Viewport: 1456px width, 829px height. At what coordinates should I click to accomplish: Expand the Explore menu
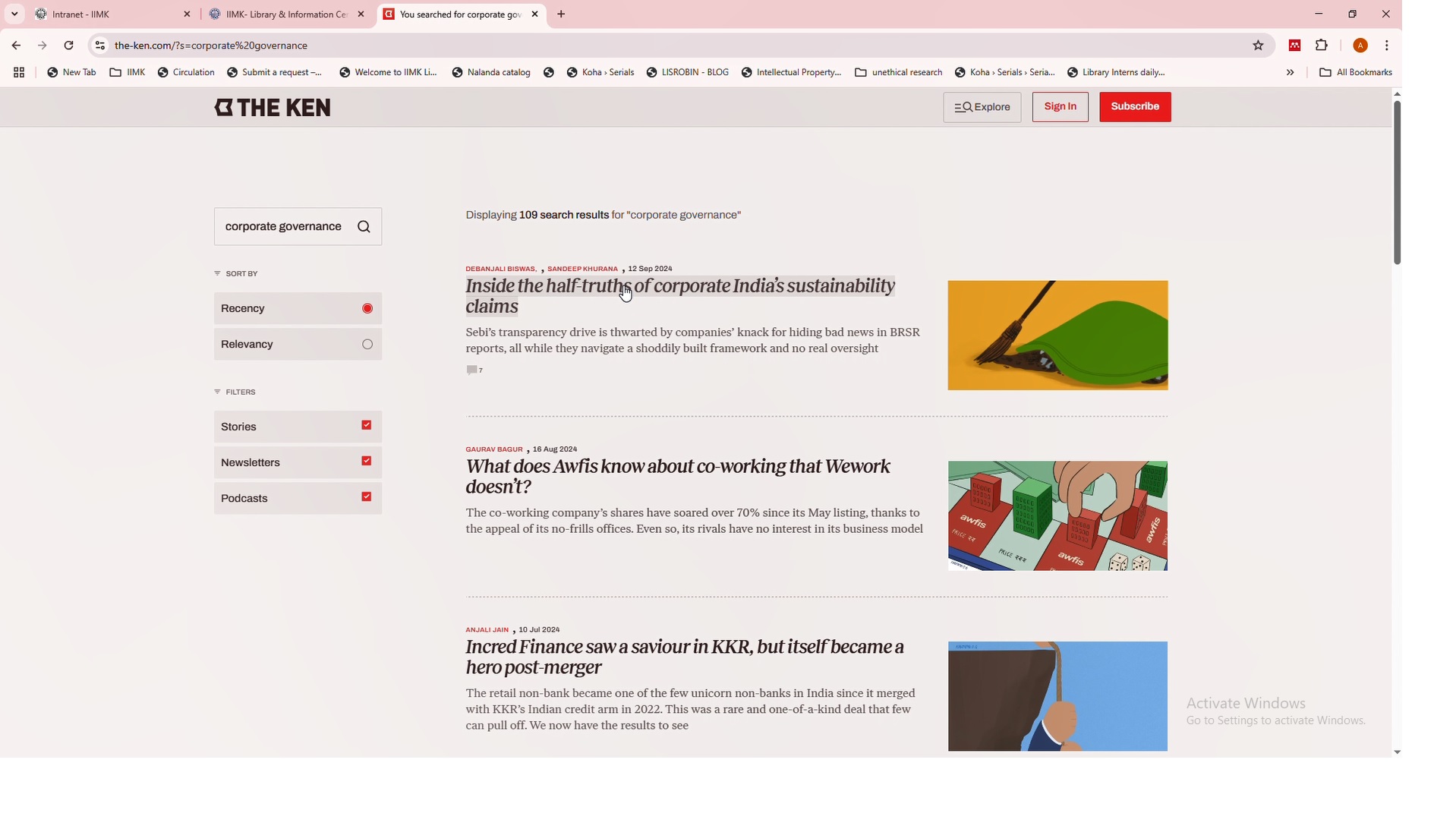coord(982,107)
